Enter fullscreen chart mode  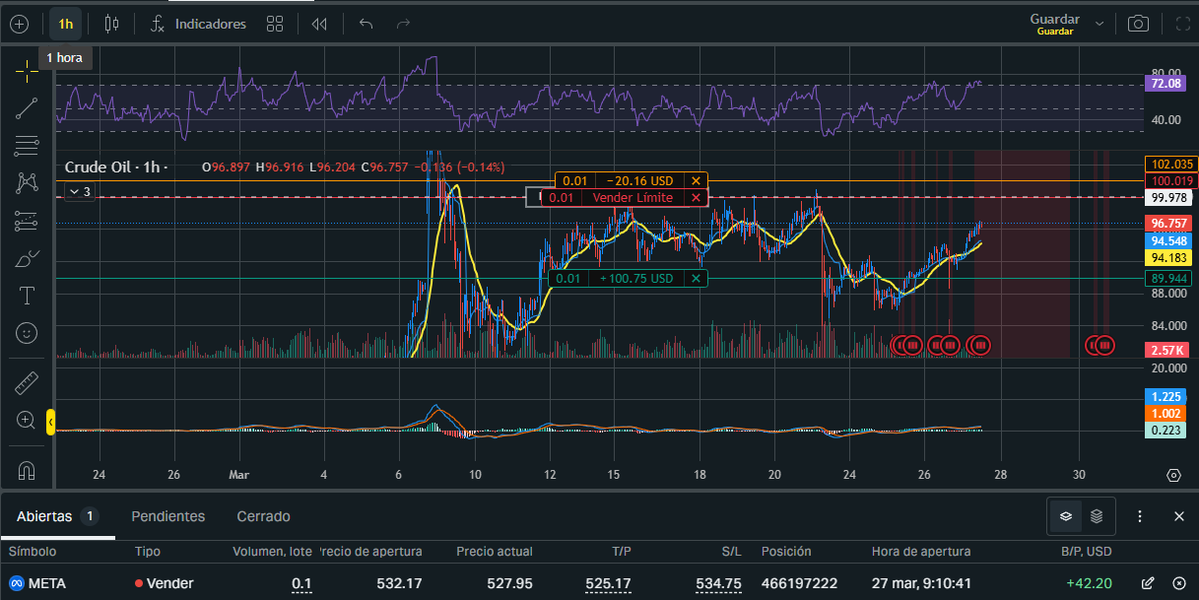tap(1182, 24)
